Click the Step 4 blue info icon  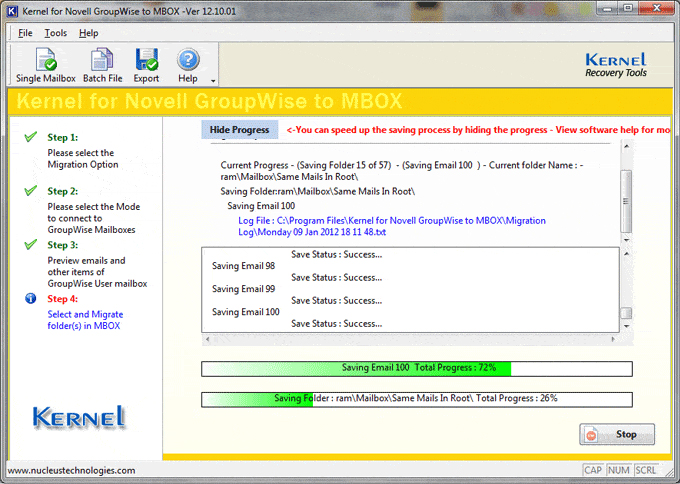pos(31,298)
